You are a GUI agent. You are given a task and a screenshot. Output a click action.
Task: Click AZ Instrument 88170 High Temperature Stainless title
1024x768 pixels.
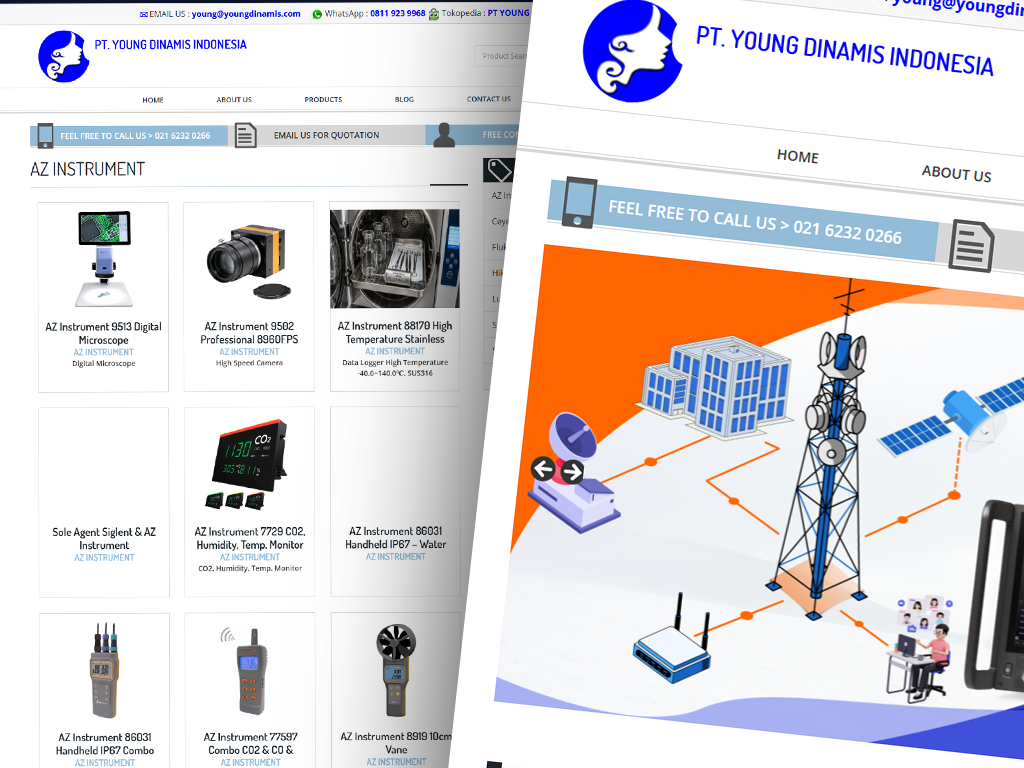point(395,332)
